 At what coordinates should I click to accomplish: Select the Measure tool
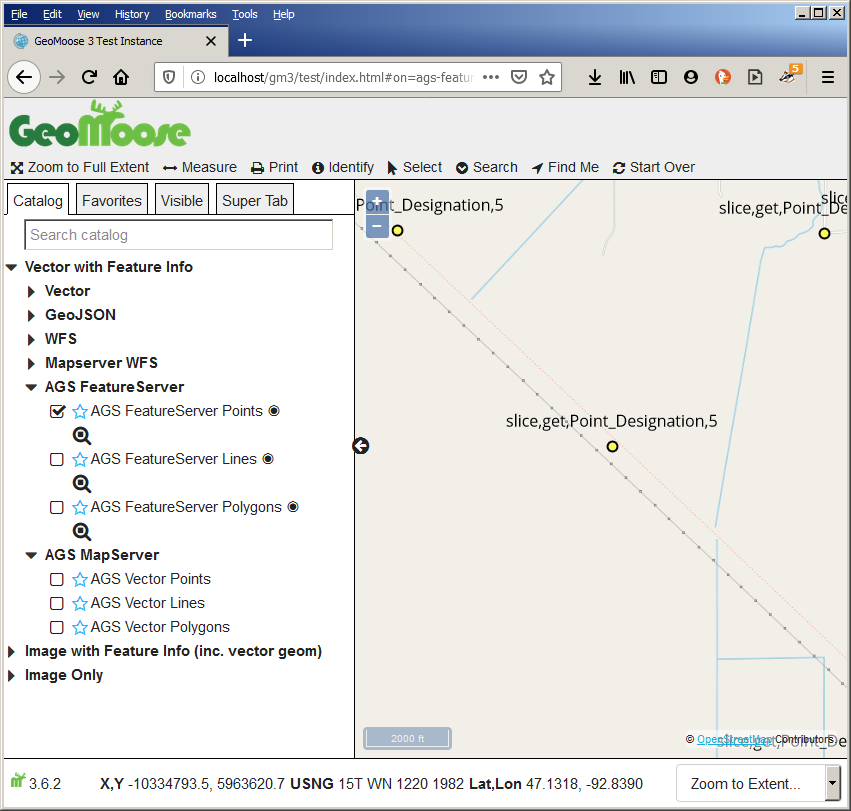pos(199,167)
